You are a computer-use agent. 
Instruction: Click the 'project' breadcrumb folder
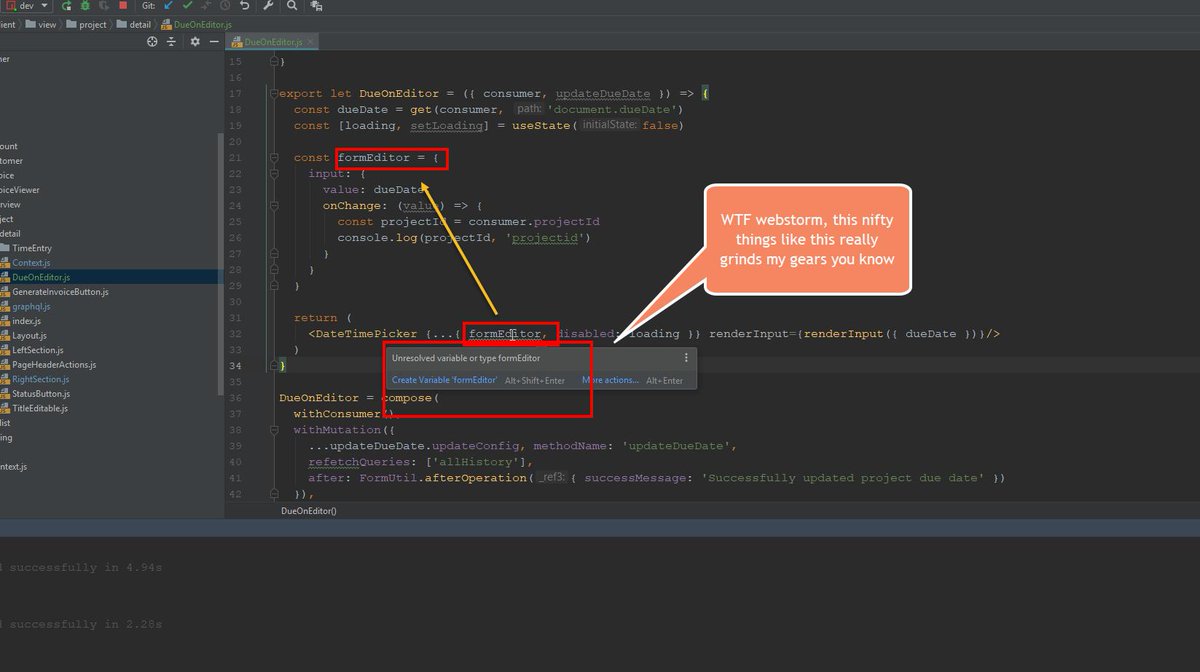pyautogui.click(x=86, y=24)
